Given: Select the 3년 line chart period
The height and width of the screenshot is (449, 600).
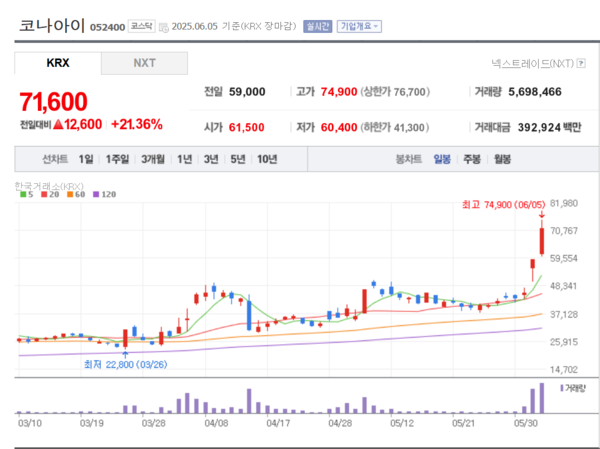Looking at the screenshot, I should coord(211,159).
